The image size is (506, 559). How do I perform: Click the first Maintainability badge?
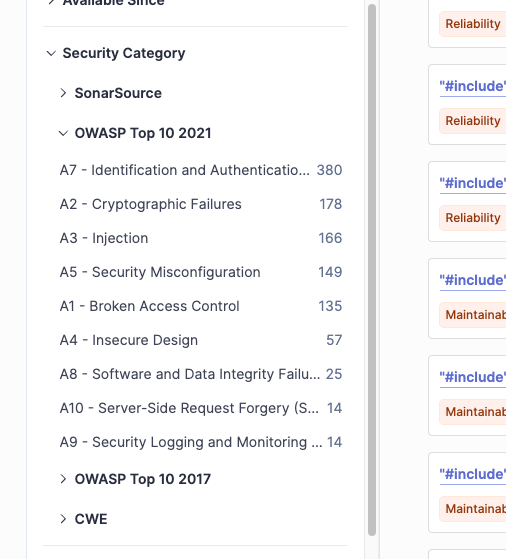tap(472, 315)
